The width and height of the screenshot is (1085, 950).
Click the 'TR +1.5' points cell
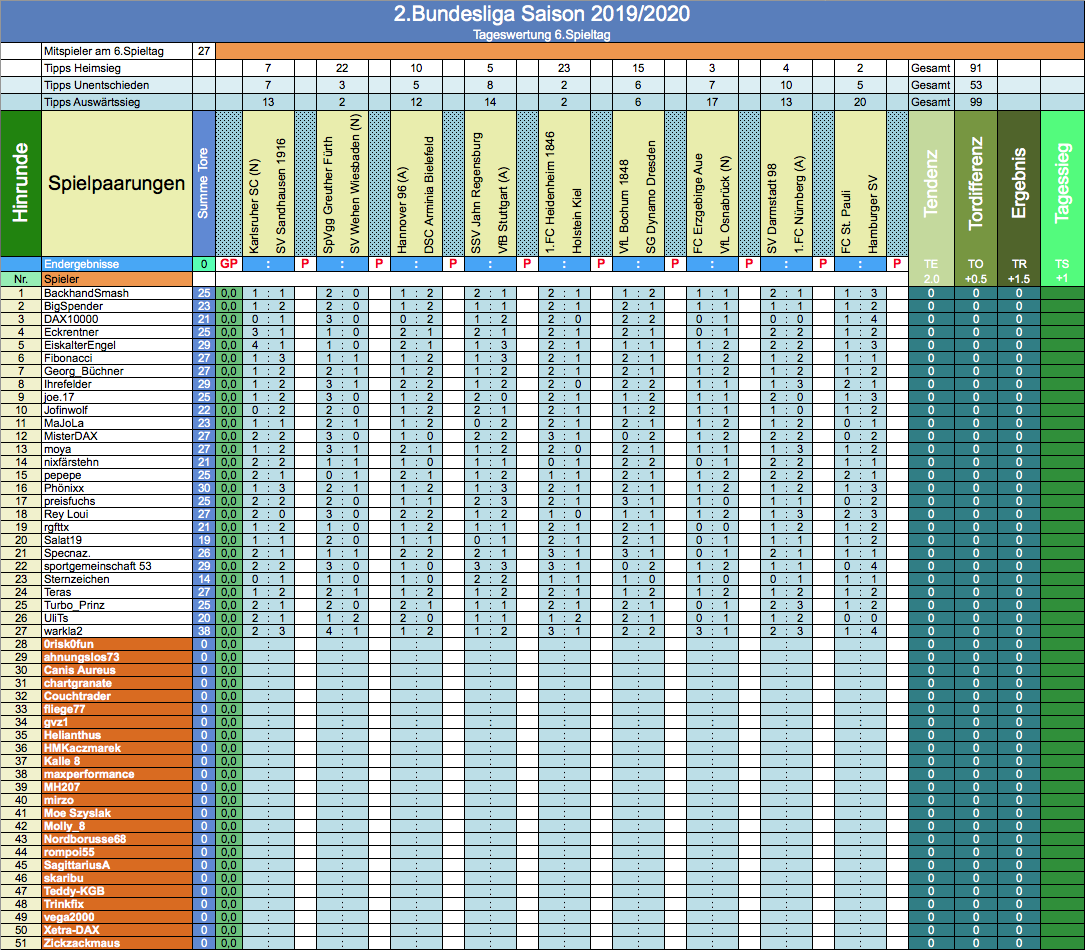click(x=1019, y=271)
